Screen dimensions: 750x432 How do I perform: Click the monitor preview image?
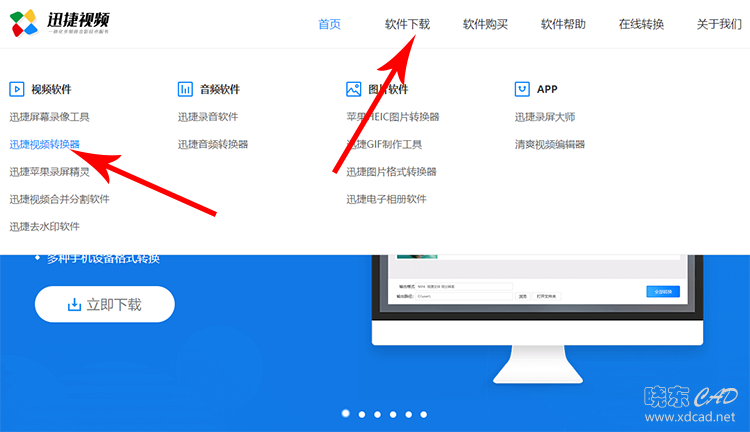click(x=538, y=319)
